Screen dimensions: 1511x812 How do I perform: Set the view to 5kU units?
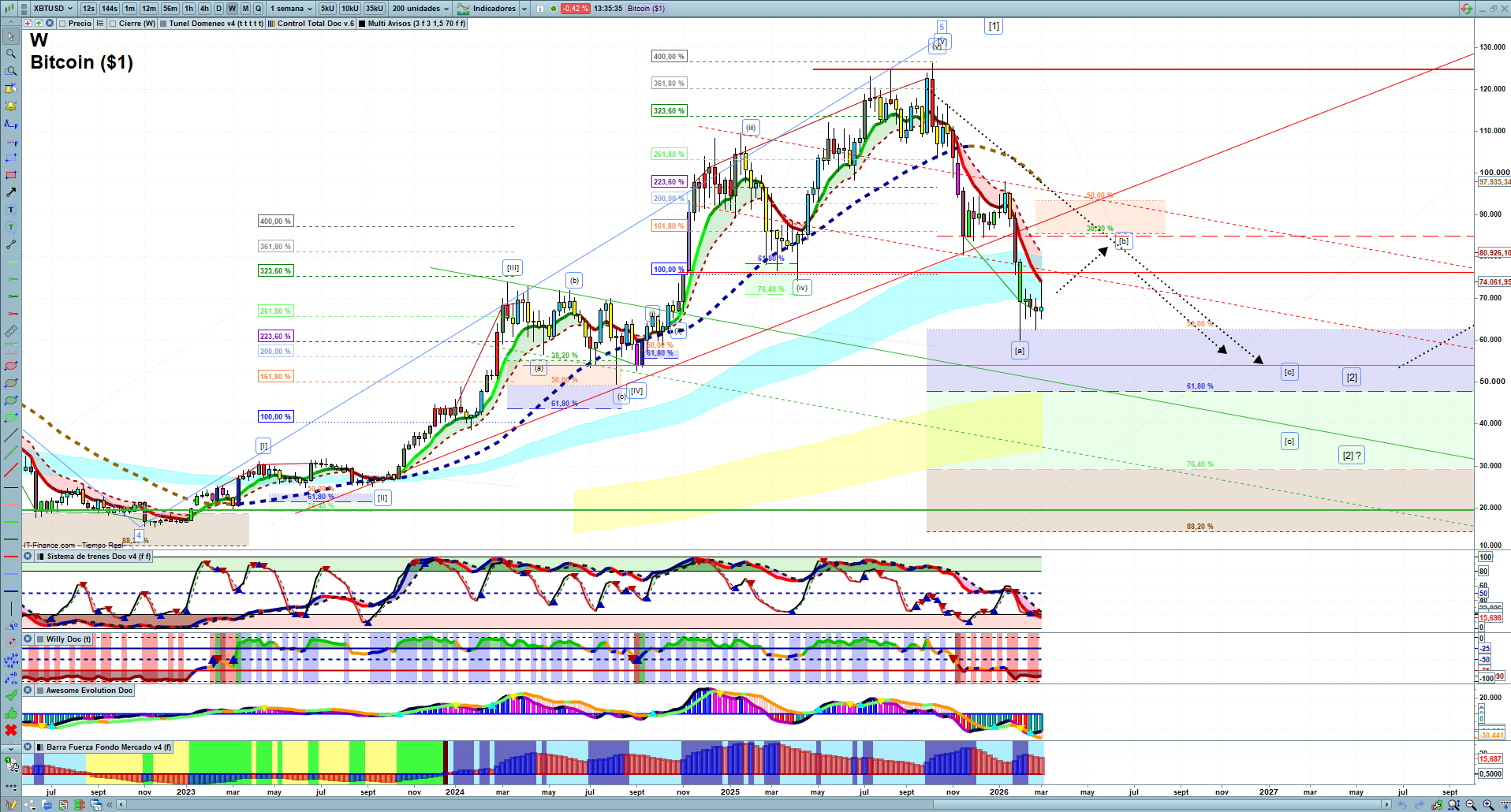pos(327,9)
